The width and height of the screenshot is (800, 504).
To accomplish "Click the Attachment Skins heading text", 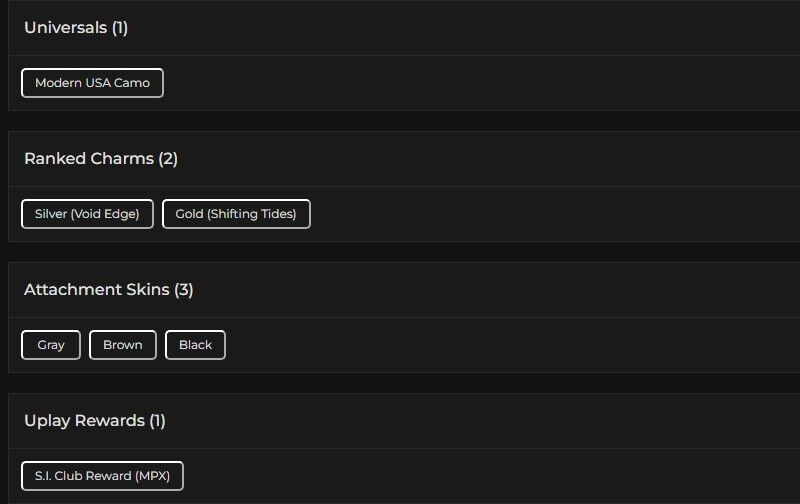I will 97,290.
